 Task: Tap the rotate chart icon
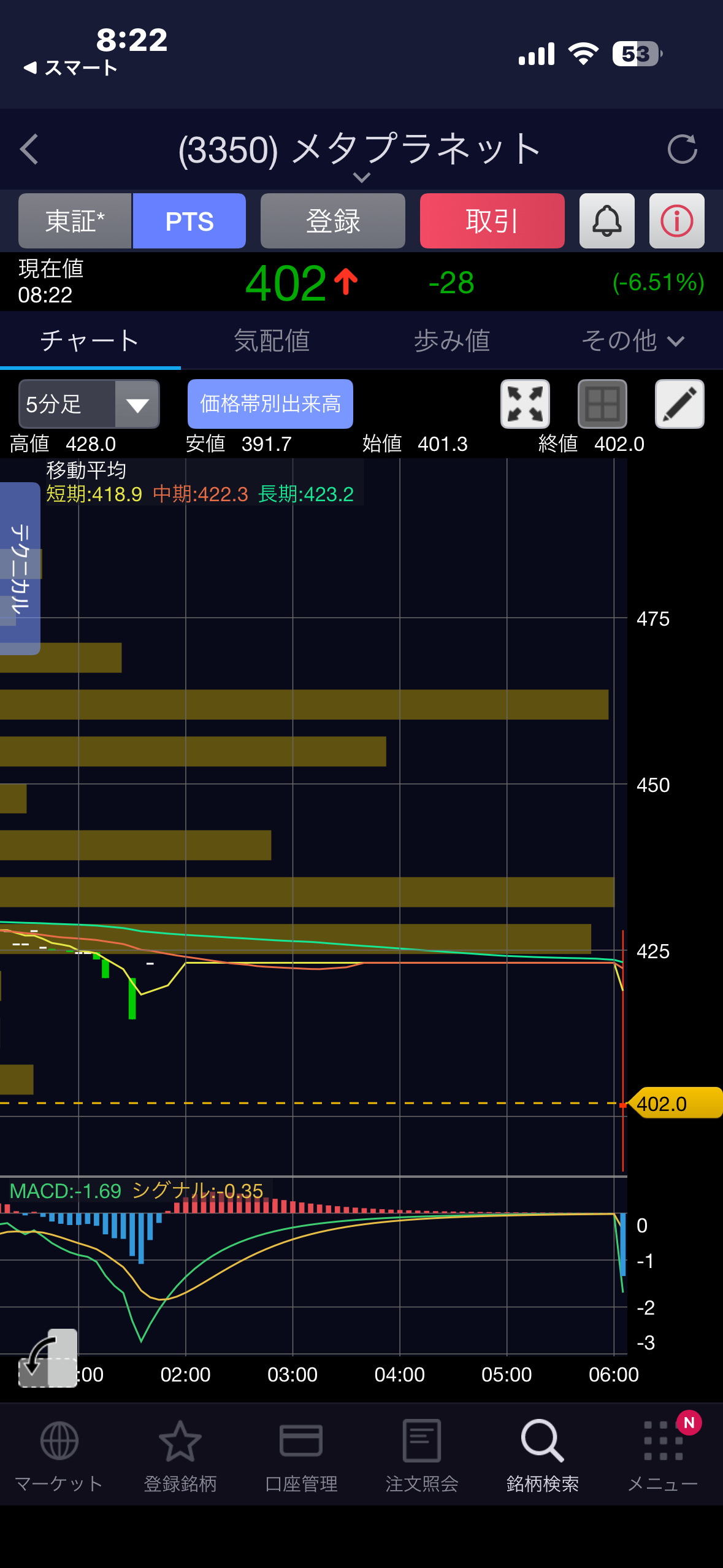(47, 1358)
